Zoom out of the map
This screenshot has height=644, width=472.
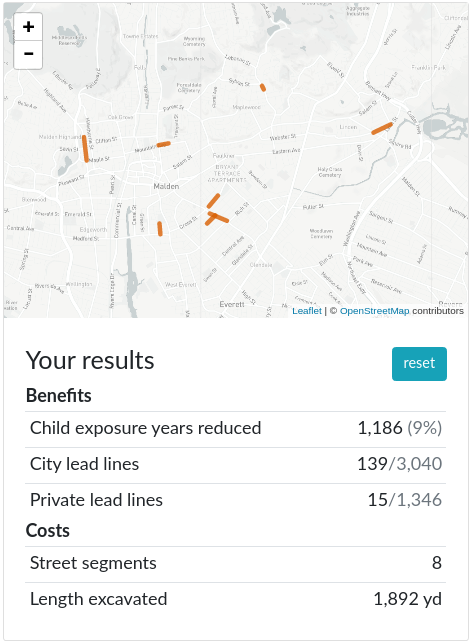point(28,54)
